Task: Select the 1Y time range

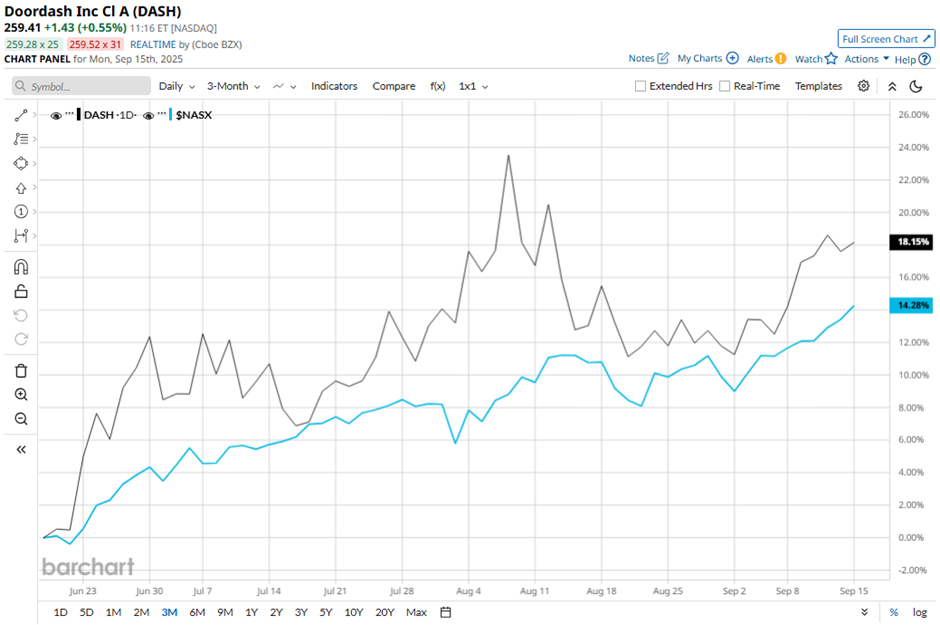Action: 251,612
